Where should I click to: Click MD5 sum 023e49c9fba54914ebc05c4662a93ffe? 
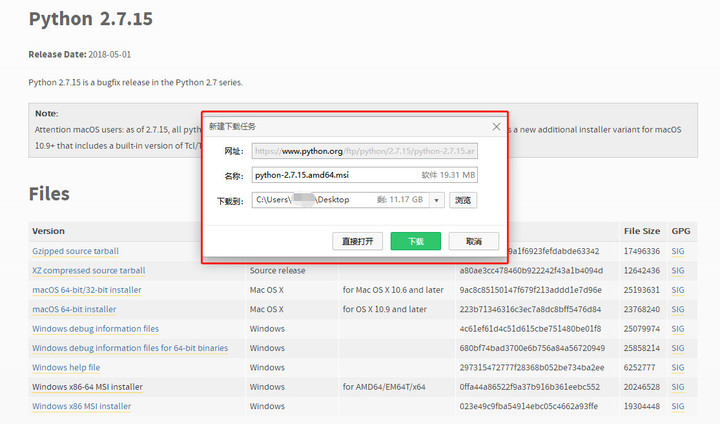[529, 406]
